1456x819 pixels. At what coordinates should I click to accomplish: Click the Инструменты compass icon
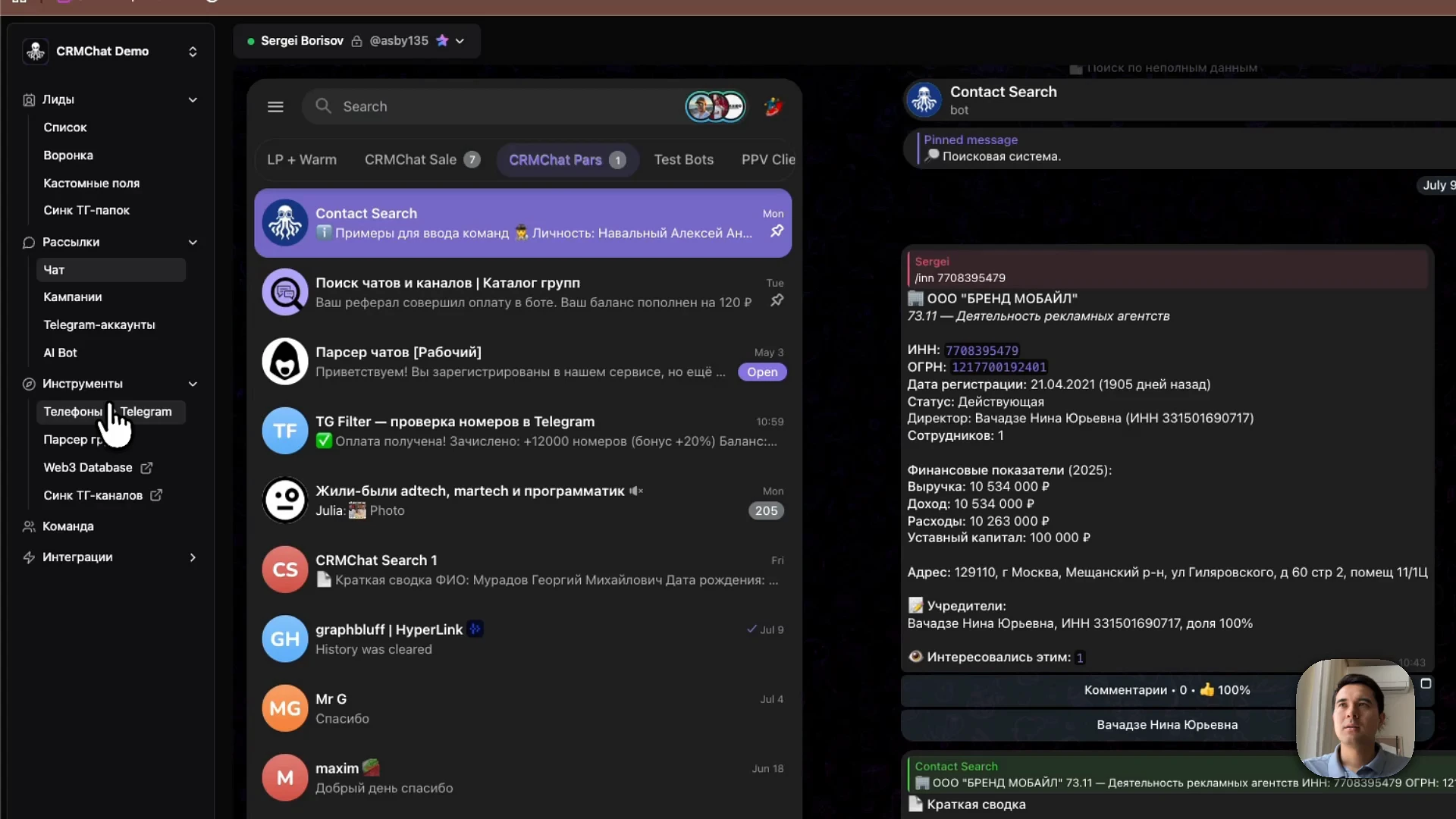tap(29, 384)
